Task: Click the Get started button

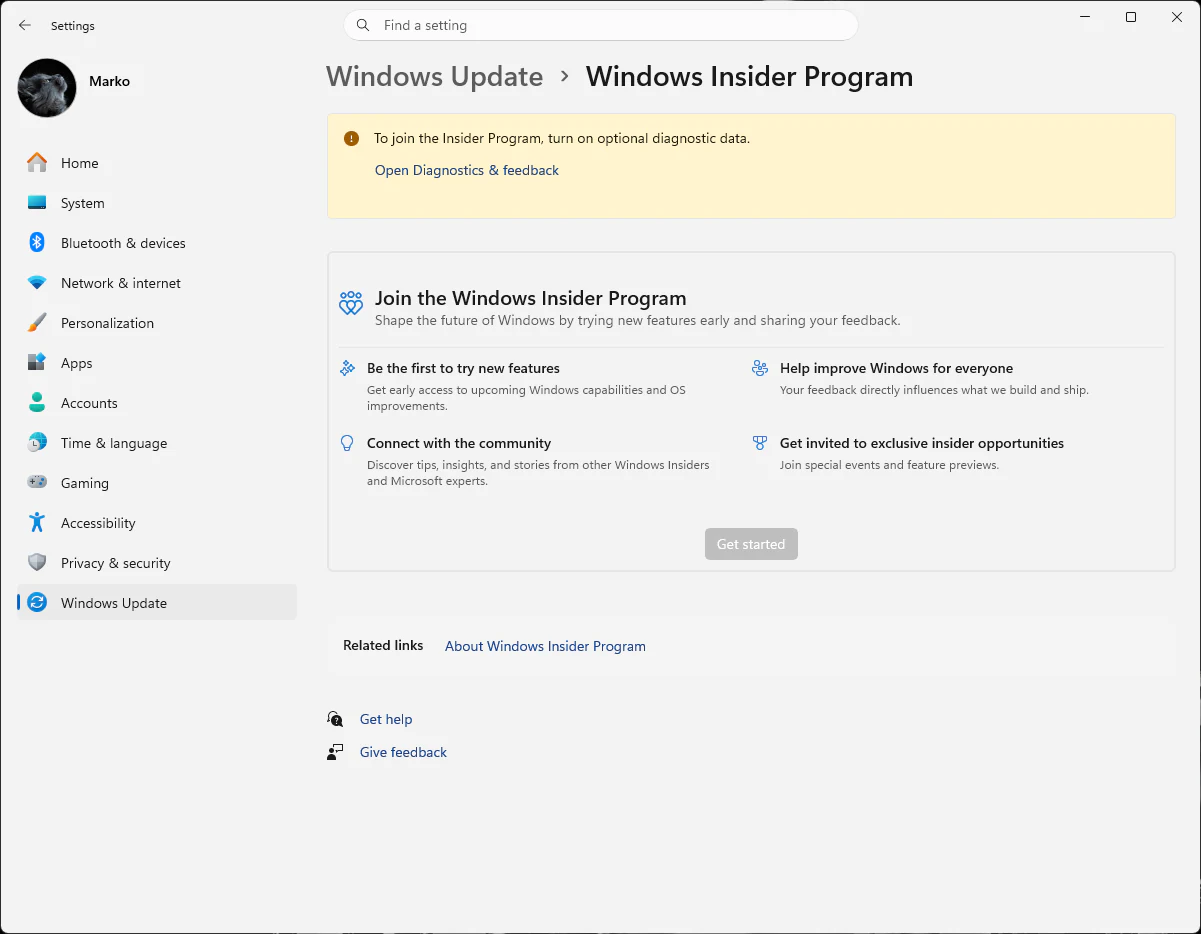Action: (x=751, y=544)
